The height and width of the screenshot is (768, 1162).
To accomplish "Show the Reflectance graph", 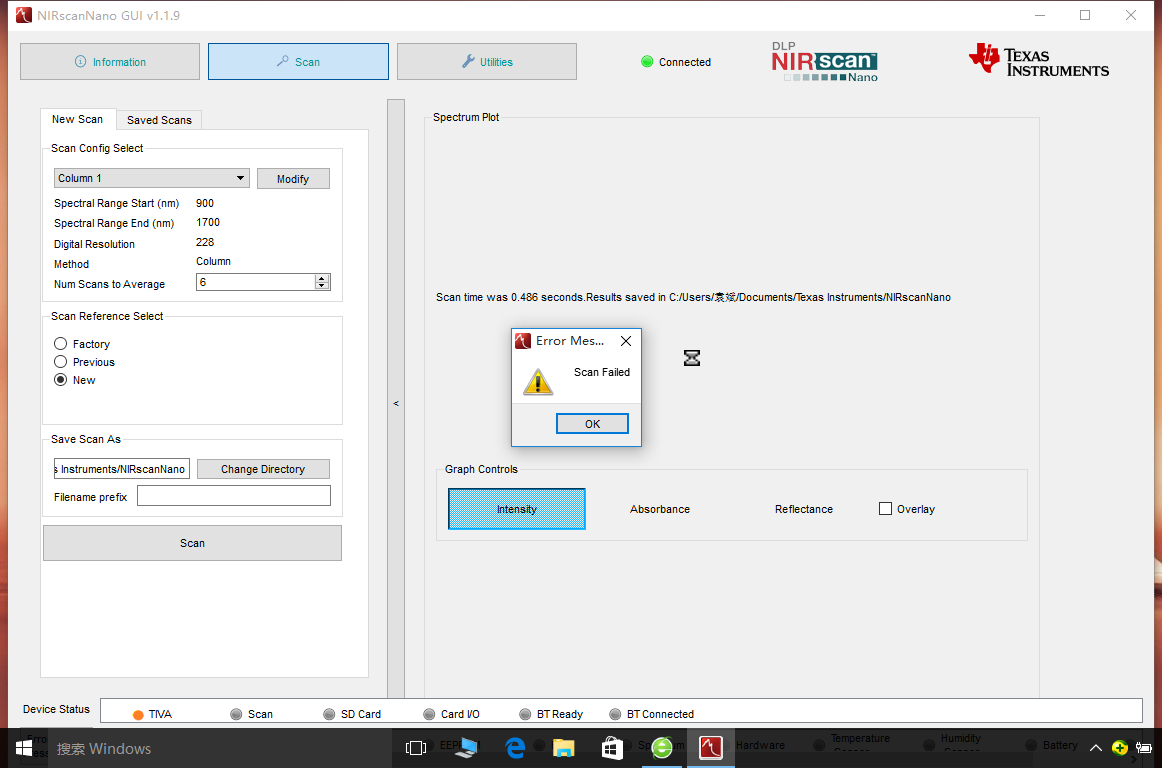I will pyautogui.click(x=803, y=509).
